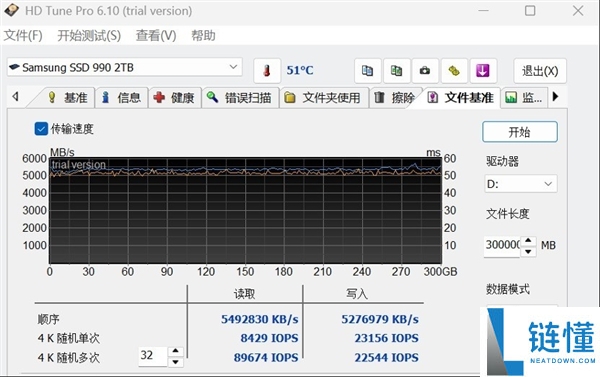This screenshot has height=377, width=600.
Task: Click the 8429 IOPS read value
Action: [269, 338]
